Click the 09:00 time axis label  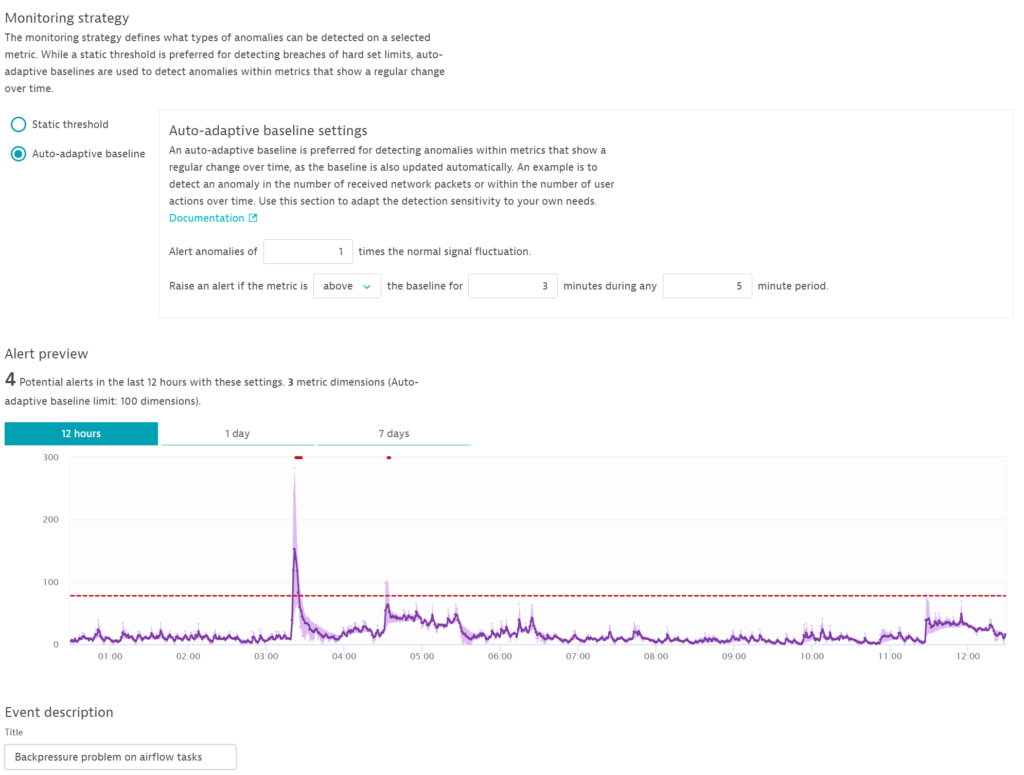point(734,656)
